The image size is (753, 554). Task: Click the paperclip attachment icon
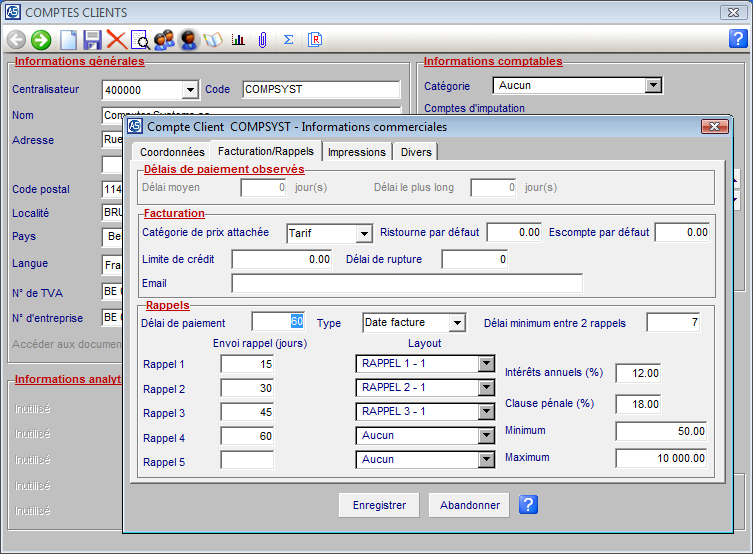coord(263,40)
